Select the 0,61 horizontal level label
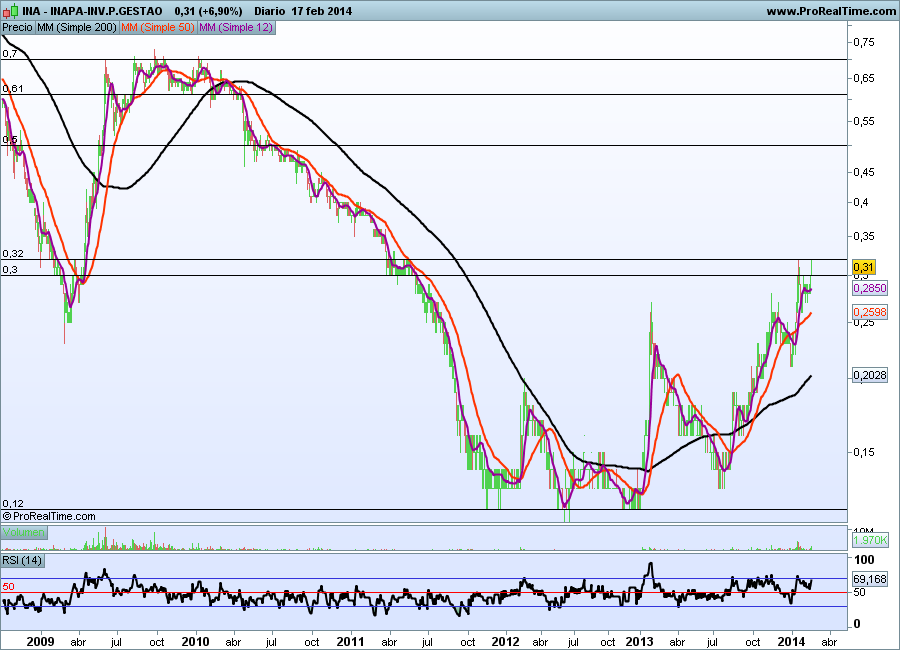The height and width of the screenshot is (650, 900). (x=13, y=88)
